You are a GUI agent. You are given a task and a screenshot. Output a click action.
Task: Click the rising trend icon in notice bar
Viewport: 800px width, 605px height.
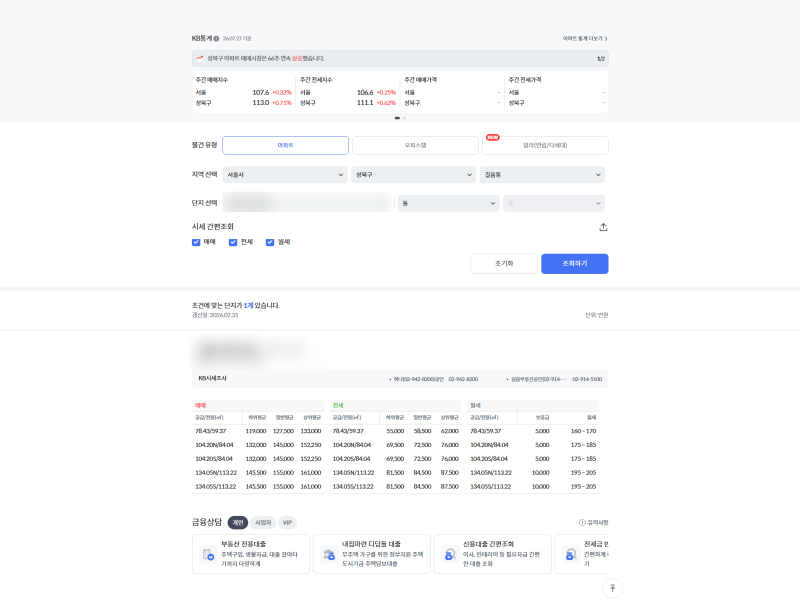(199, 58)
